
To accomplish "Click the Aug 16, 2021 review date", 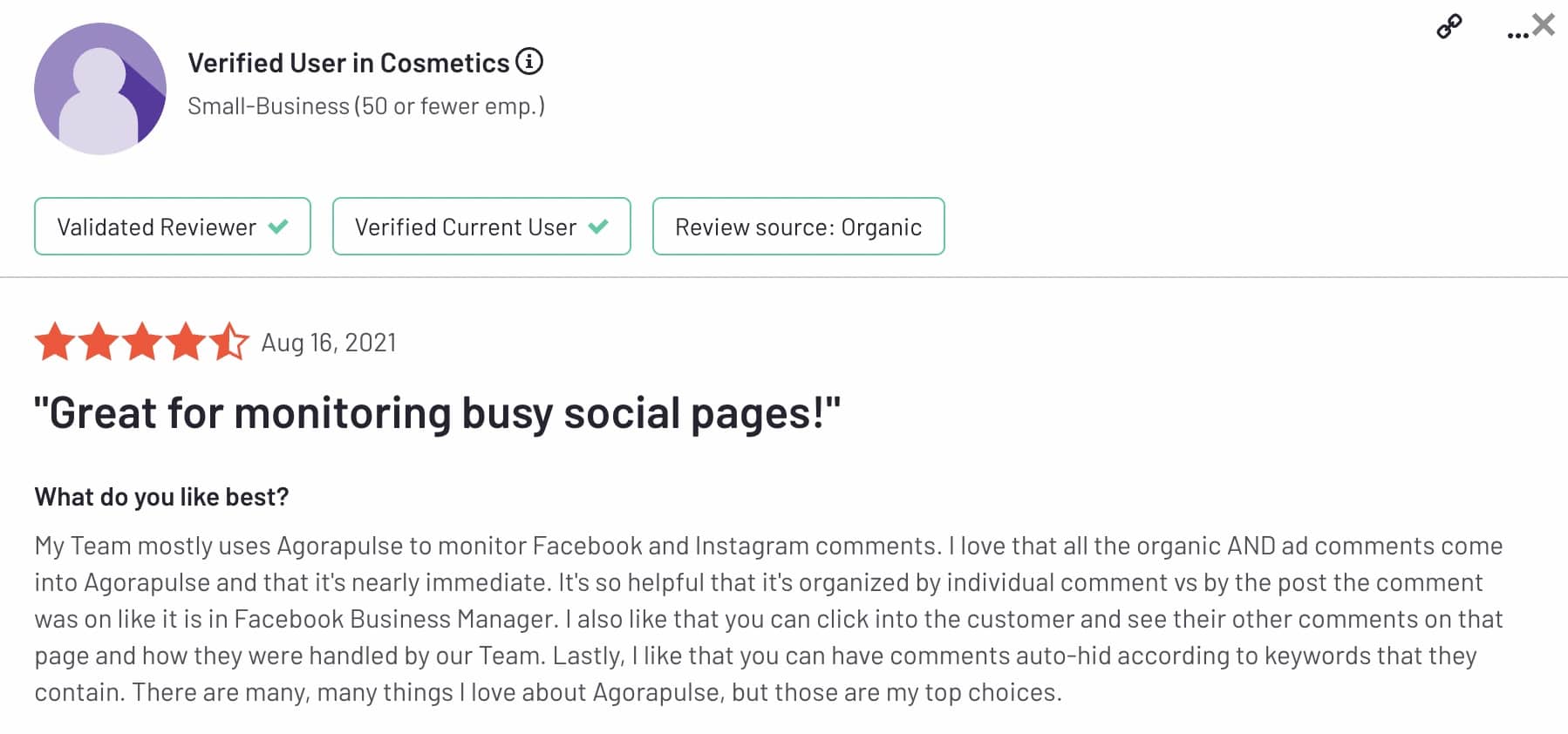I will click(329, 343).
